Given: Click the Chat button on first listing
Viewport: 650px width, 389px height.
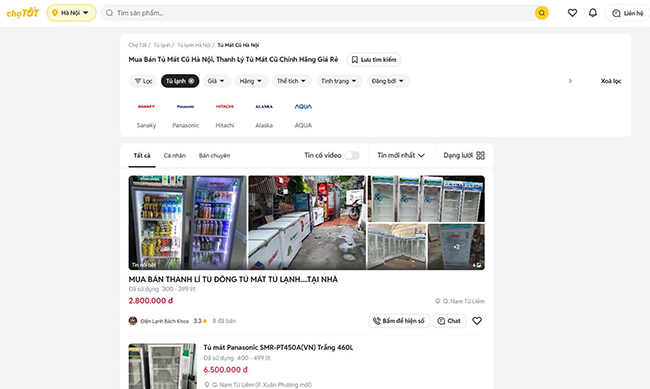Looking at the screenshot, I should click(x=449, y=321).
